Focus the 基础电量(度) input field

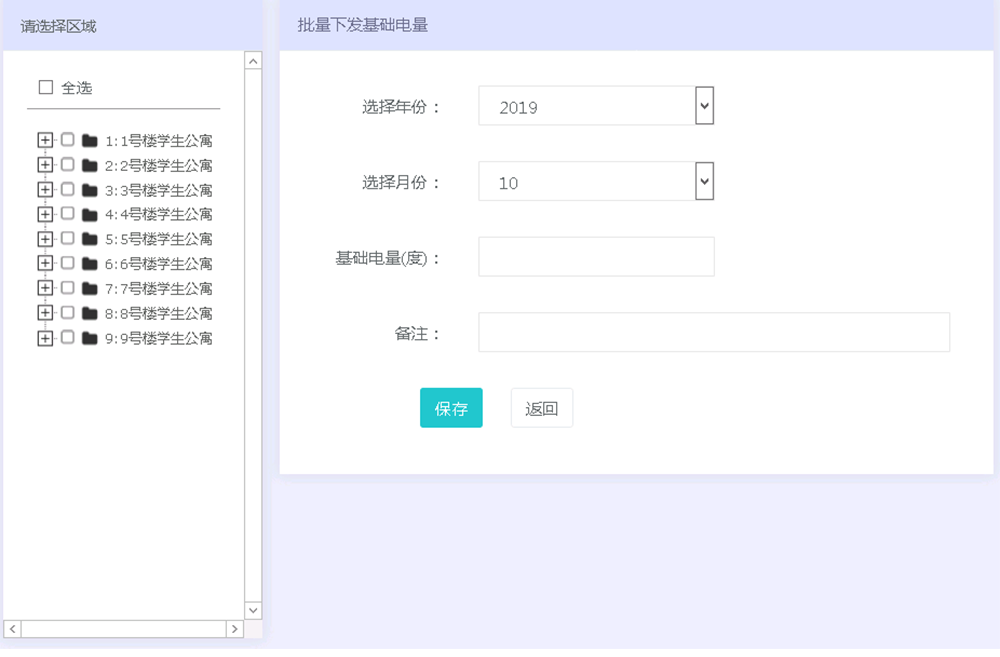click(x=596, y=257)
